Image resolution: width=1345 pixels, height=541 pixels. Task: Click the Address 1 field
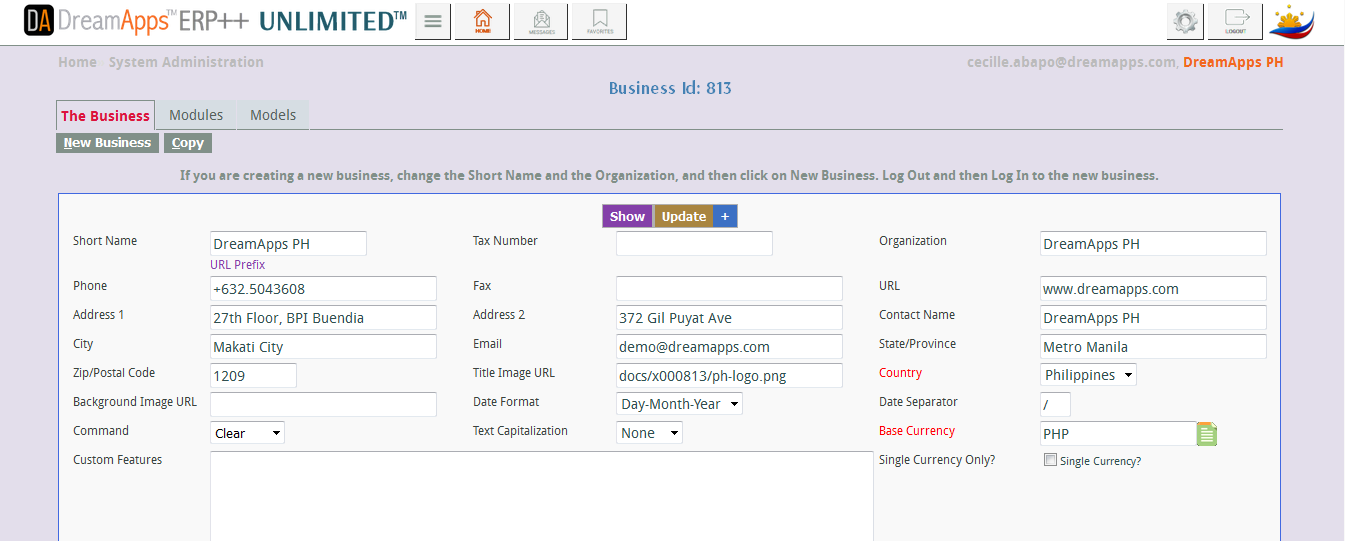(323, 318)
